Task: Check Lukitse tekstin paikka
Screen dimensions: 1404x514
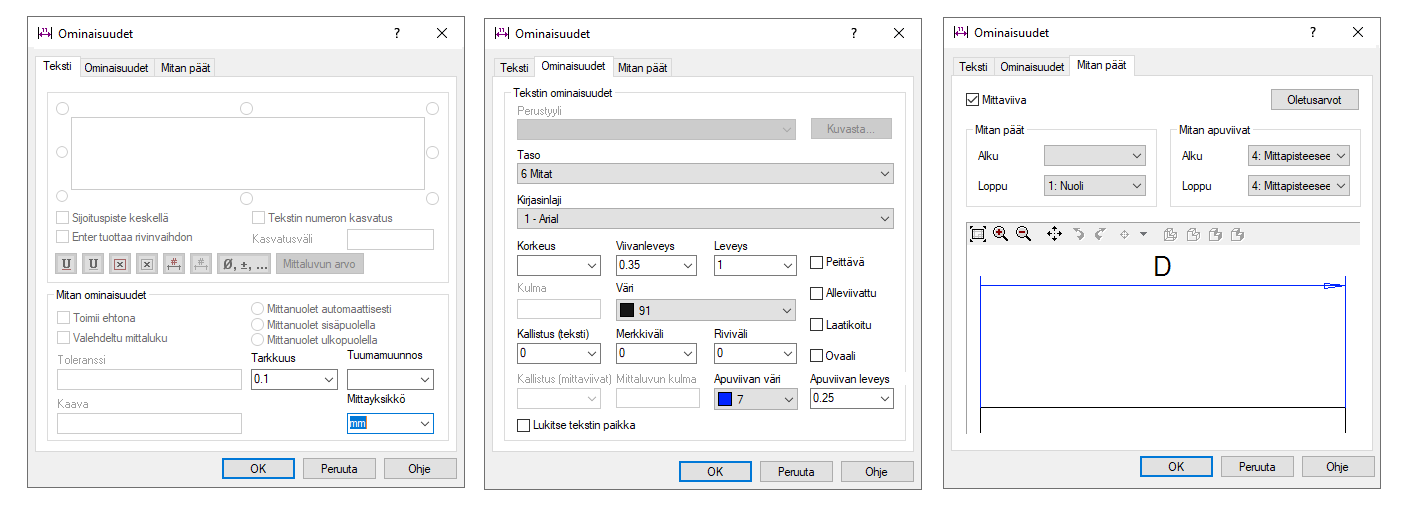Action: pos(523,425)
